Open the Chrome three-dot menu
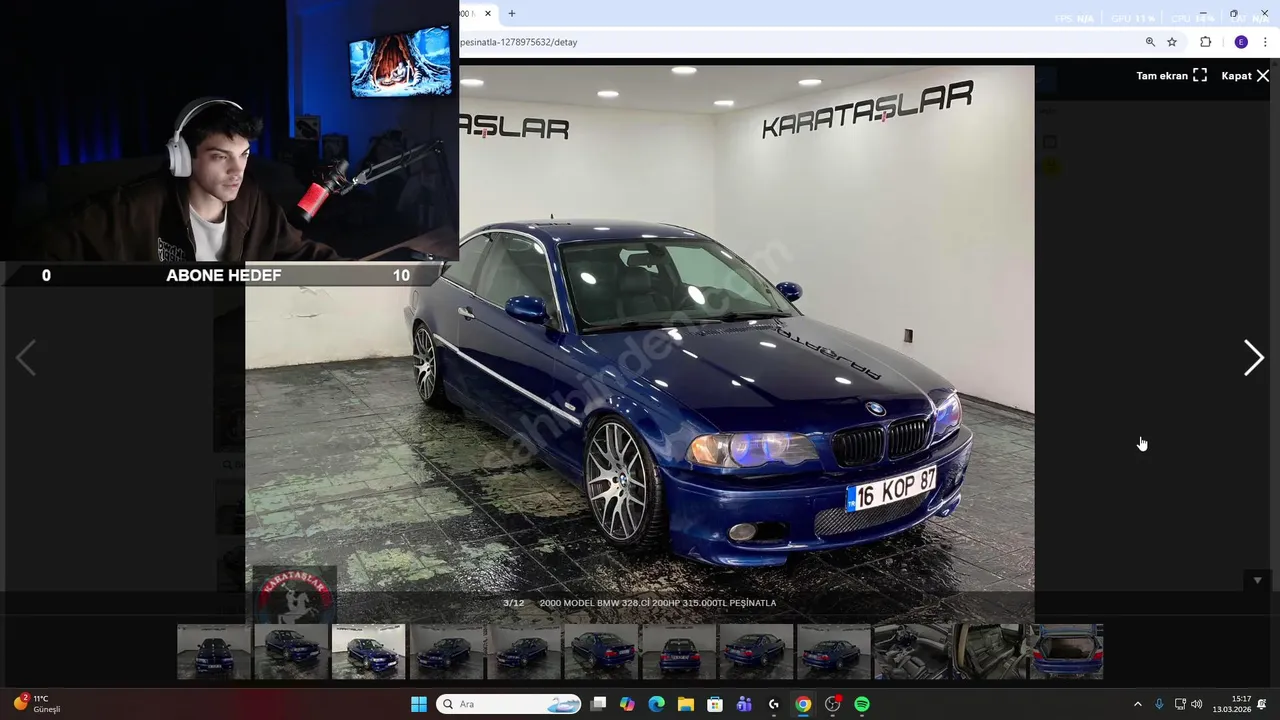Image resolution: width=1280 pixels, height=720 pixels. [x=1266, y=42]
